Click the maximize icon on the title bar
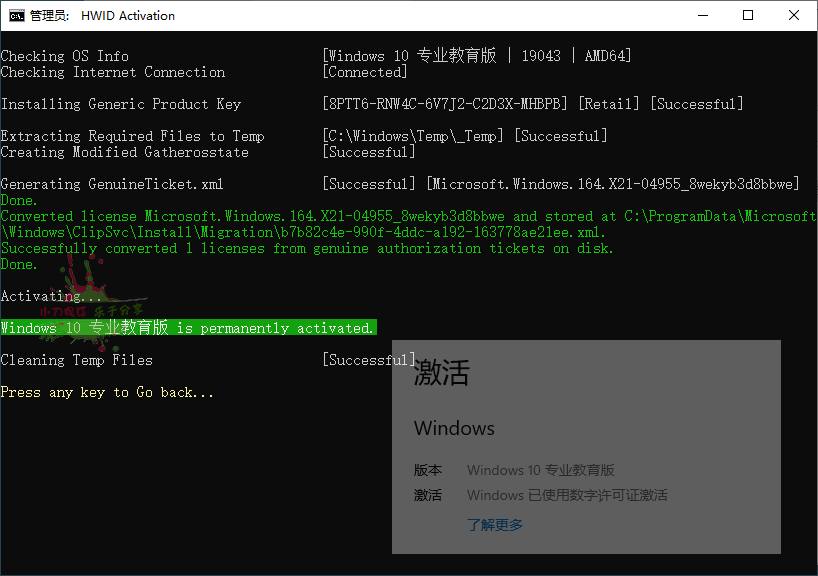The width and height of the screenshot is (818, 576). 748,15
